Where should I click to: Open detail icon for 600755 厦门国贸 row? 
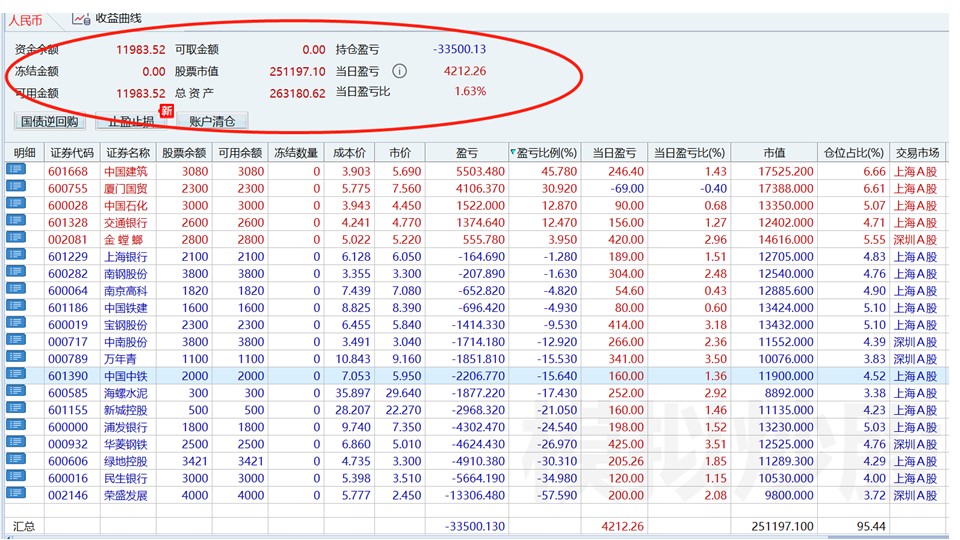[16, 187]
